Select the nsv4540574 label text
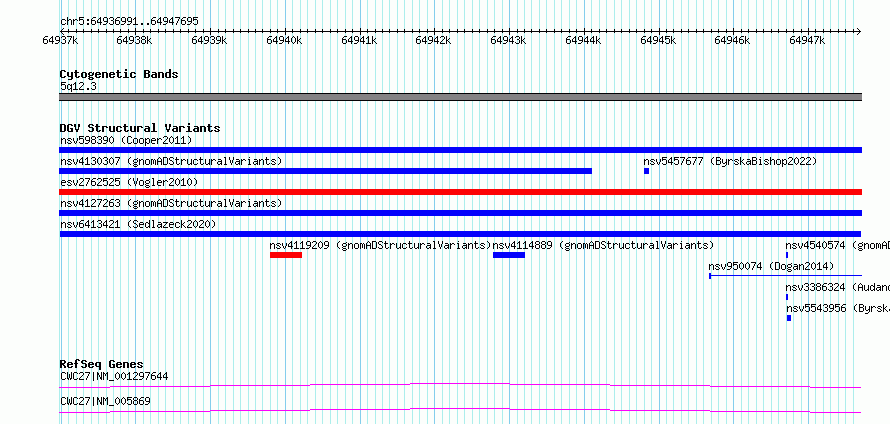 [x=837, y=245]
